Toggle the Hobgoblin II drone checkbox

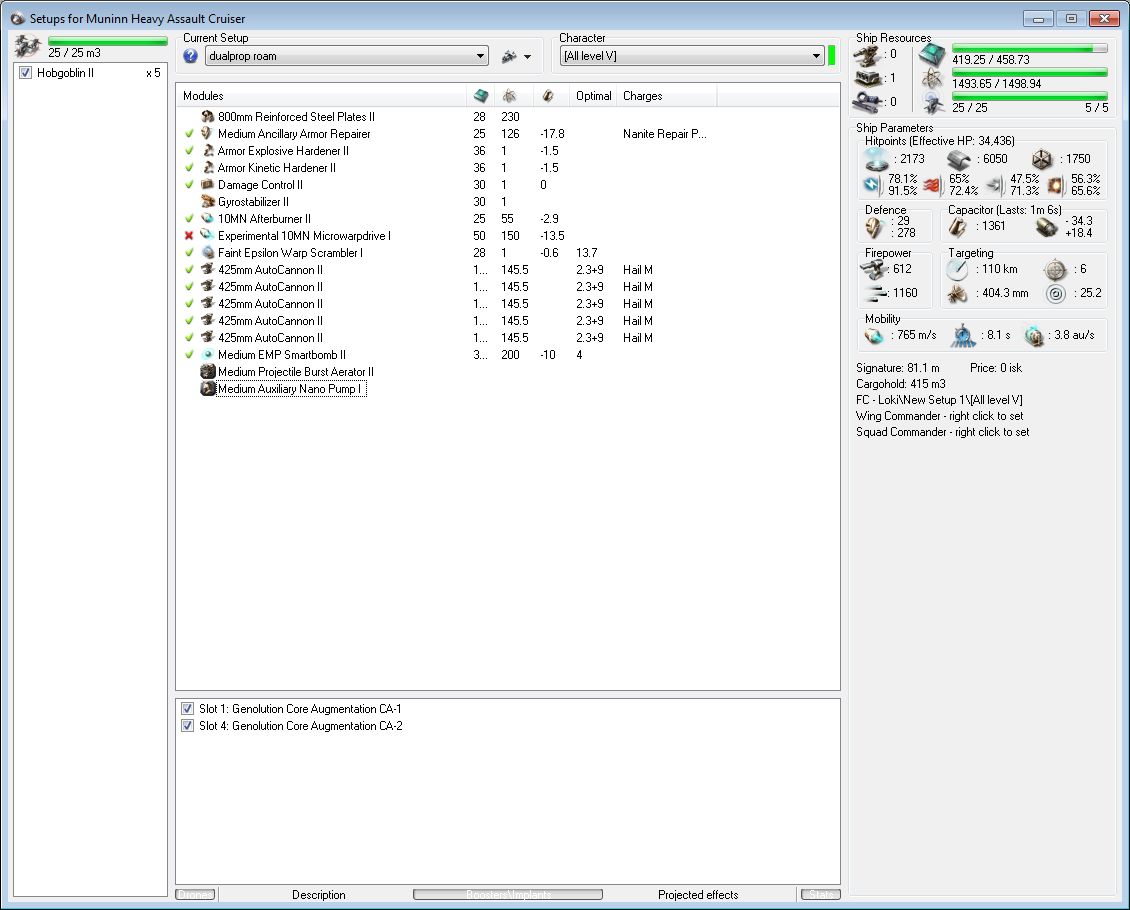[x=25, y=73]
